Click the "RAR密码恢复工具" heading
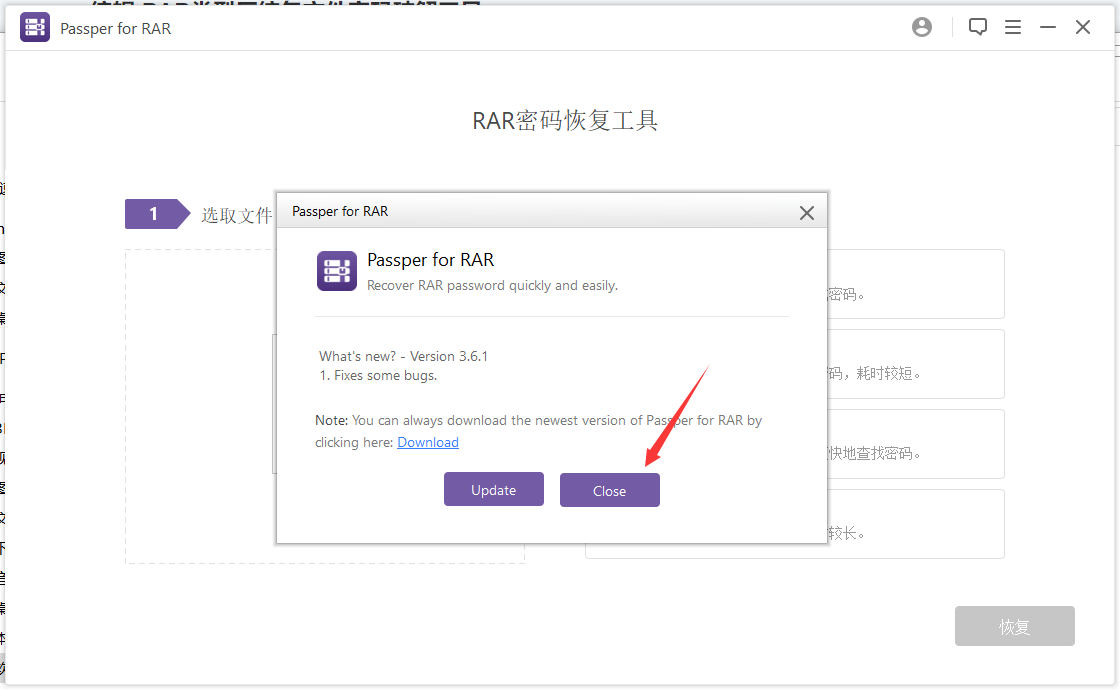The image size is (1120, 690). point(565,121)
